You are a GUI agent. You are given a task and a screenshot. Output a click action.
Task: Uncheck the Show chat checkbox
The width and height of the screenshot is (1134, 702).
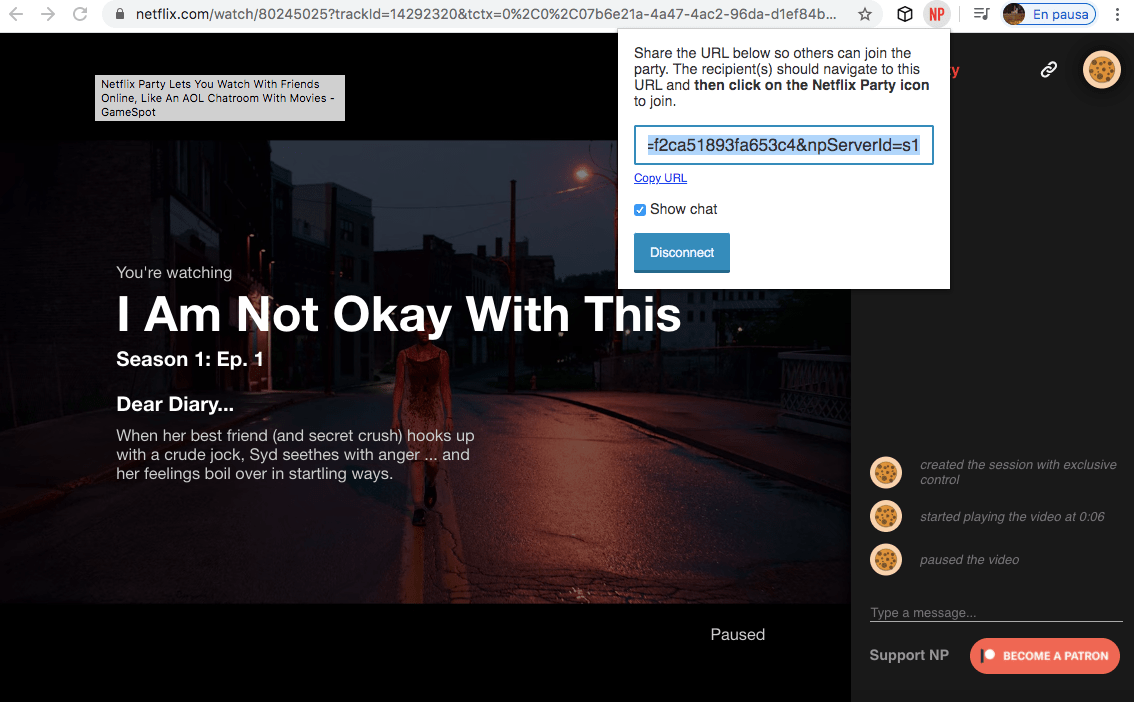pos(640,210)
